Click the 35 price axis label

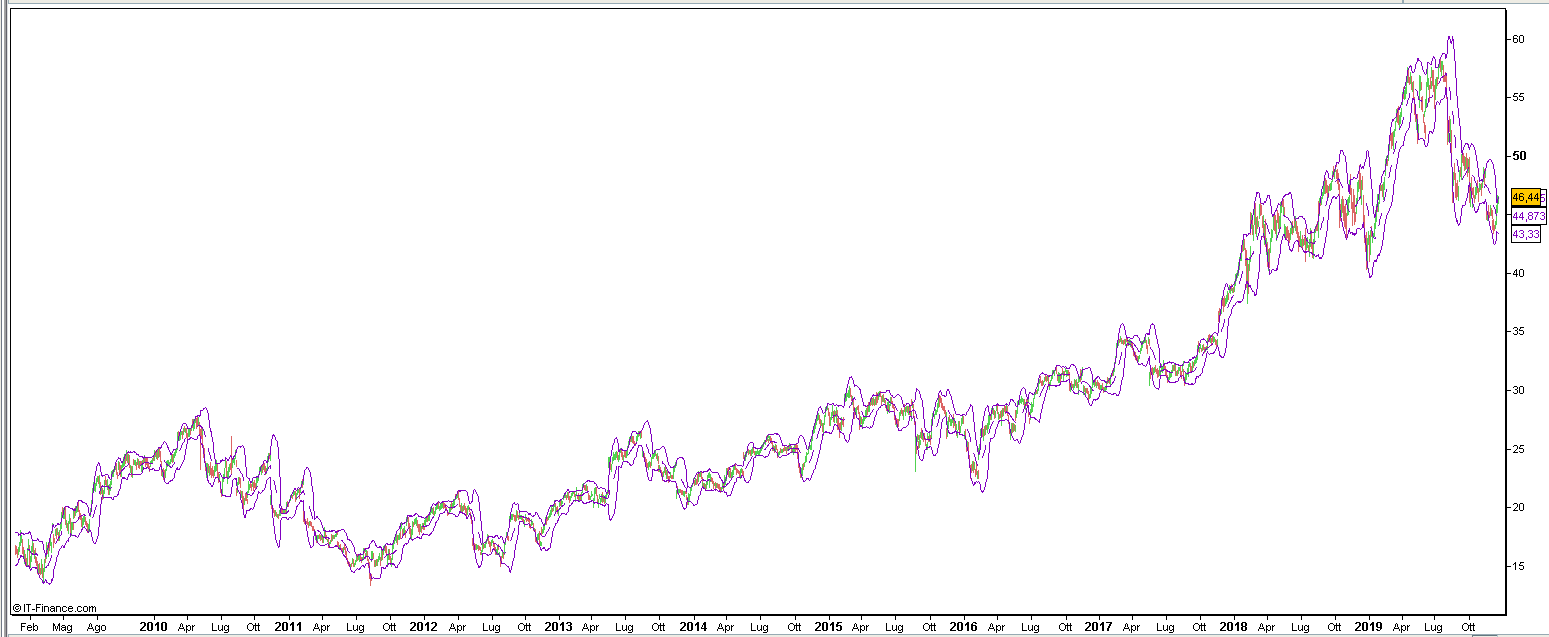point(1518,331)
